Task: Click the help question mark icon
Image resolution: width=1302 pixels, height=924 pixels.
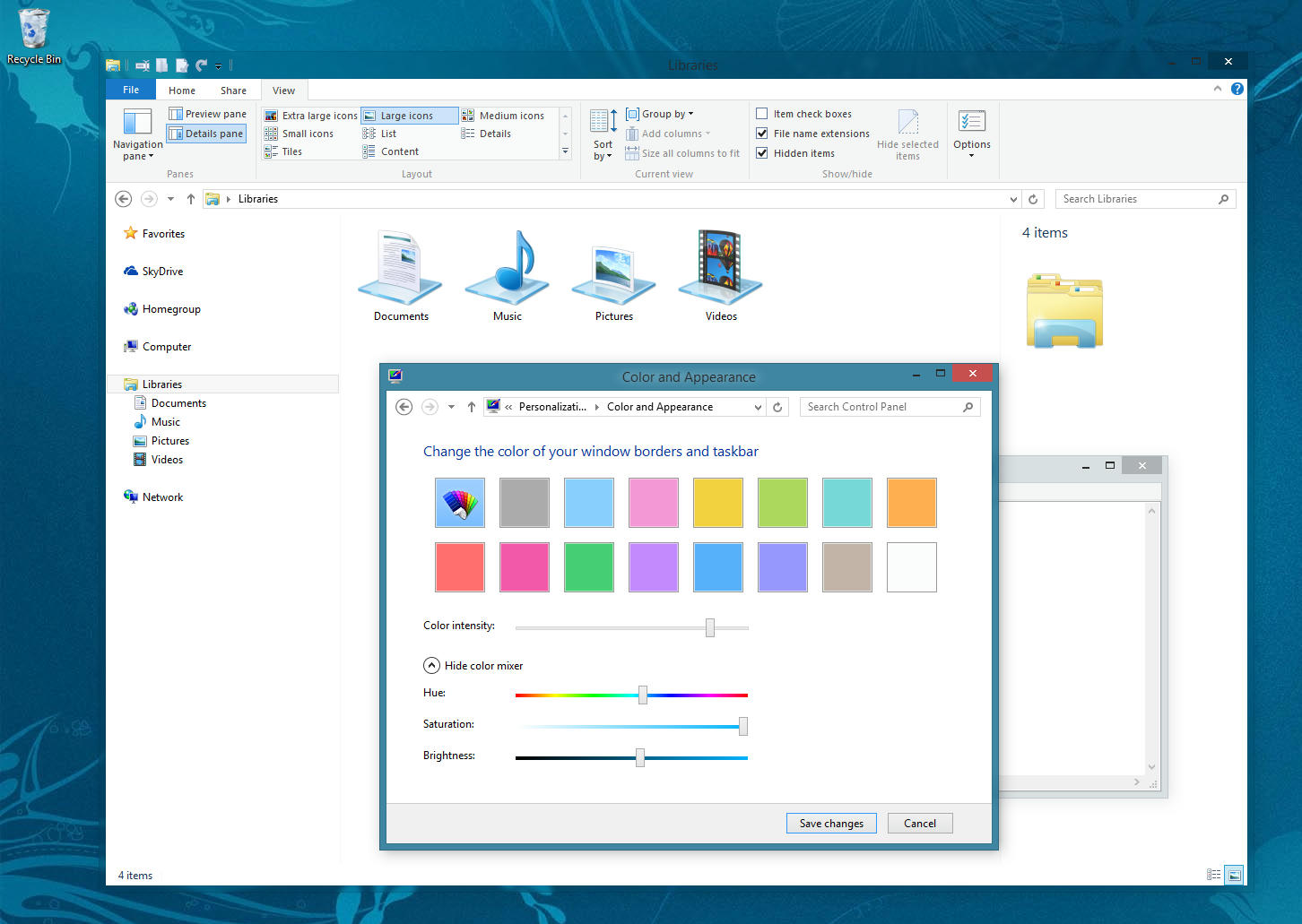Action: (x=1237, y=89)
